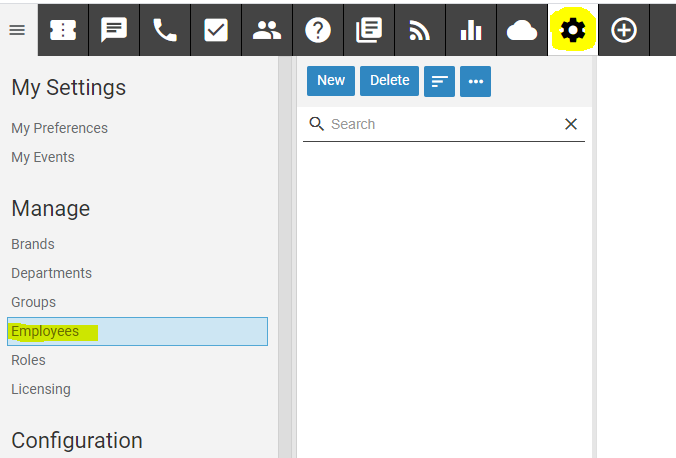This screenshot has height=458, width=676.
Task: Click the cloud icon in toolbar
Action: (x=522, y=30)
